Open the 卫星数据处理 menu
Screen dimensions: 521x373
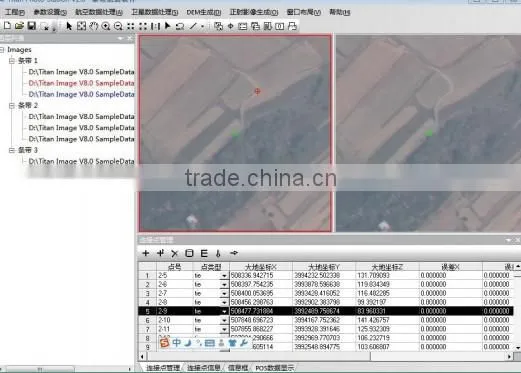[155, 12]
